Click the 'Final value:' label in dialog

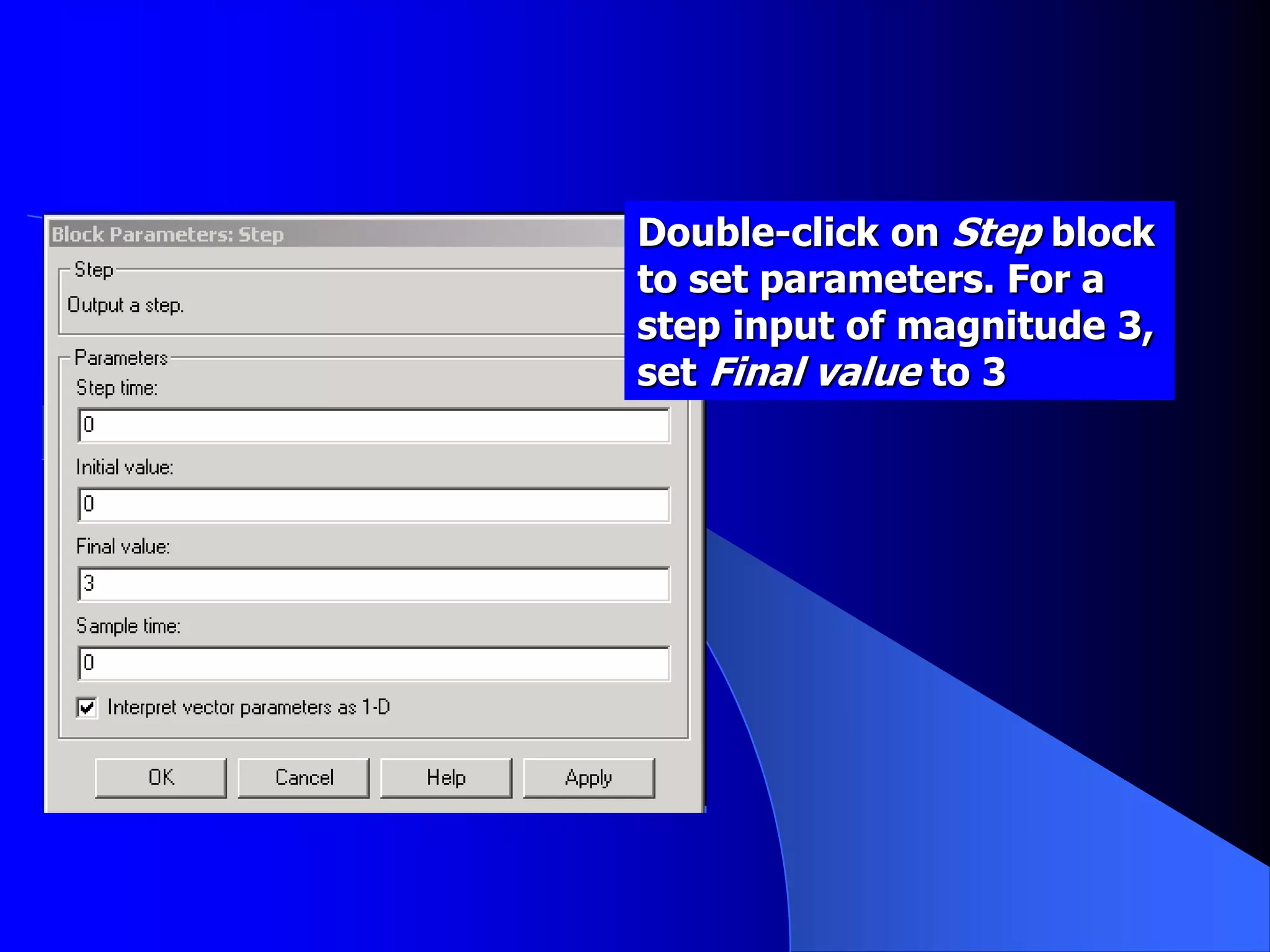(x=123, y=547)
